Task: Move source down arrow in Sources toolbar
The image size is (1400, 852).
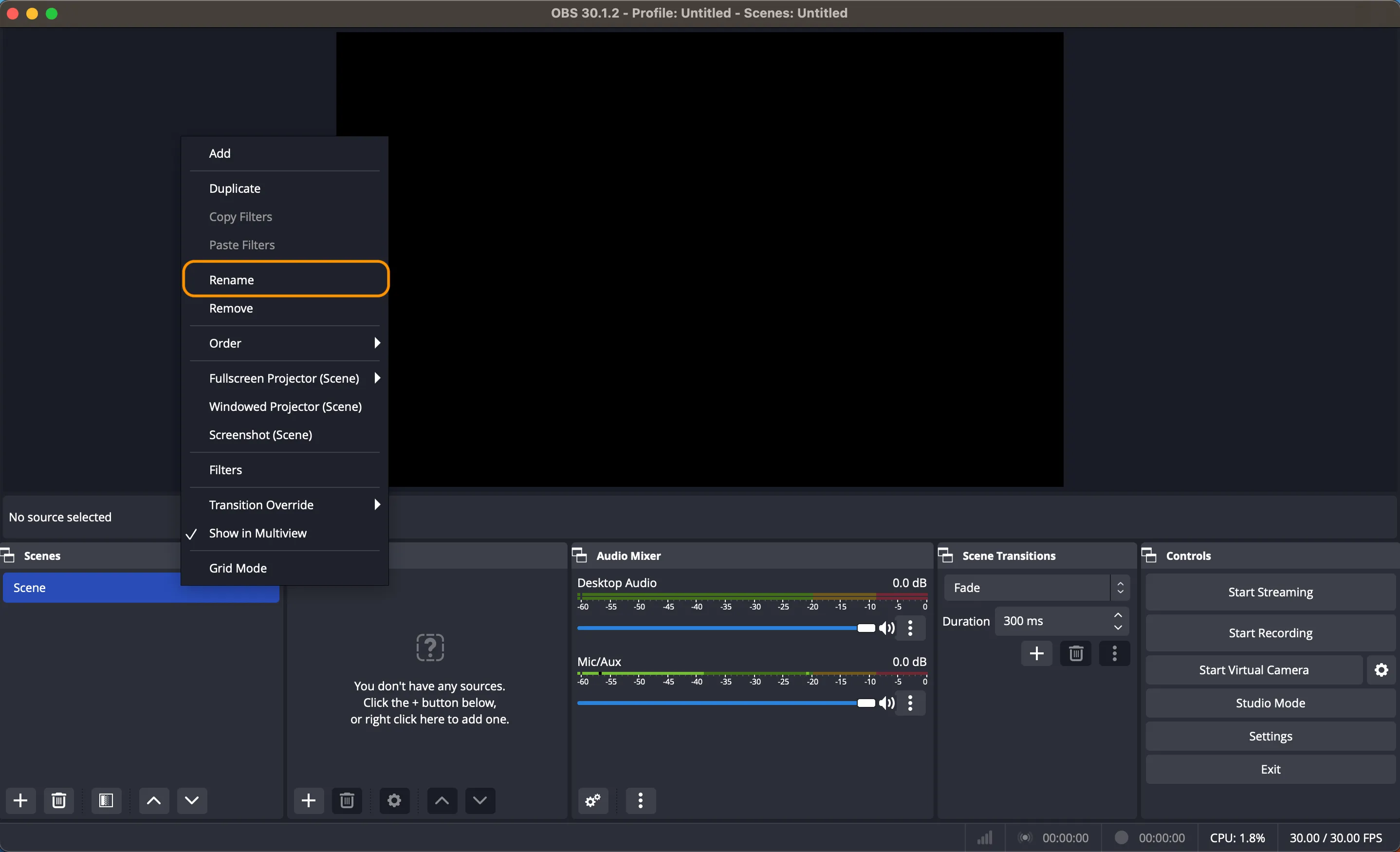Action: click(x=479, y=800)
